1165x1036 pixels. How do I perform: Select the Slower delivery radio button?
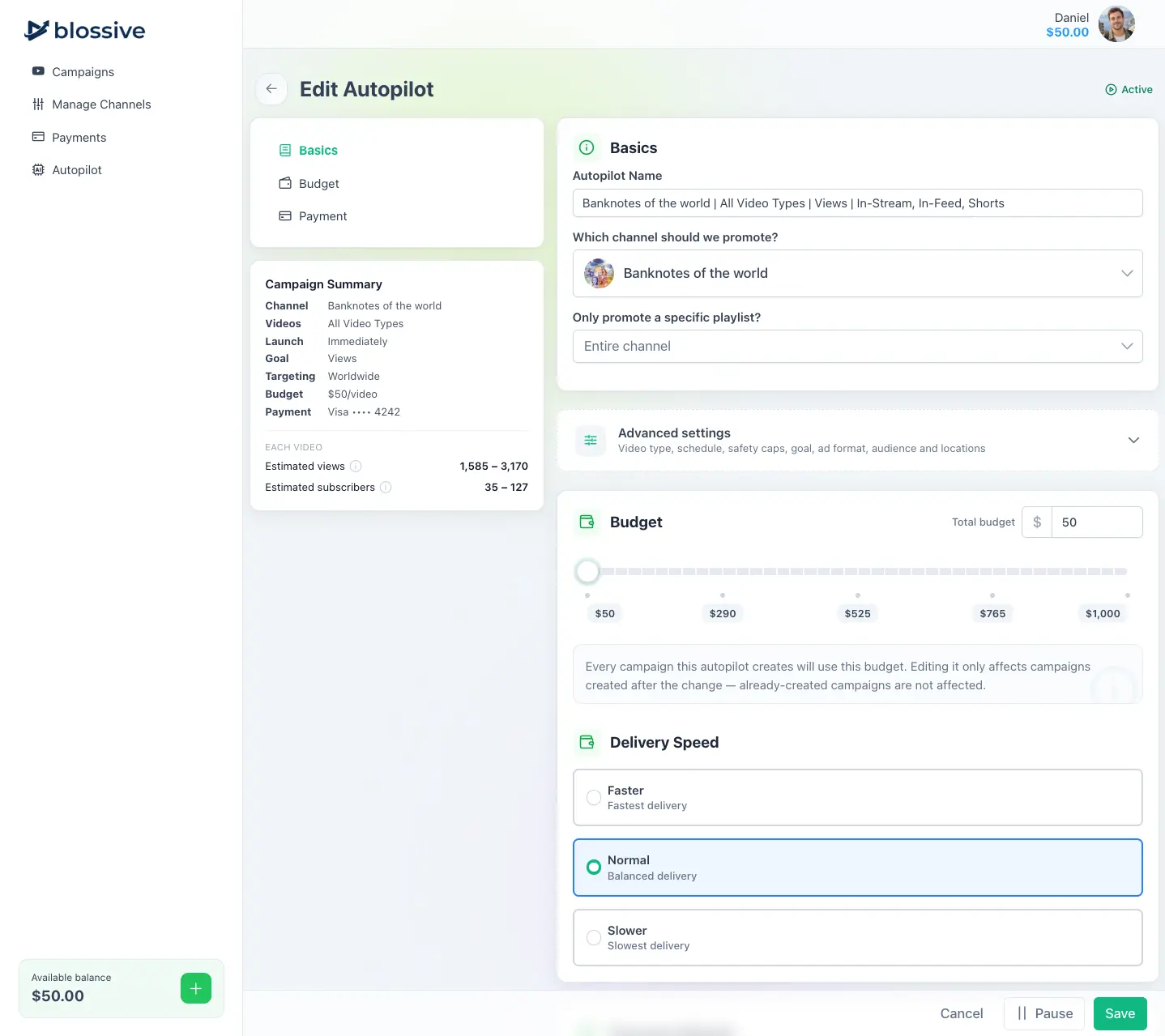point(594,937)
